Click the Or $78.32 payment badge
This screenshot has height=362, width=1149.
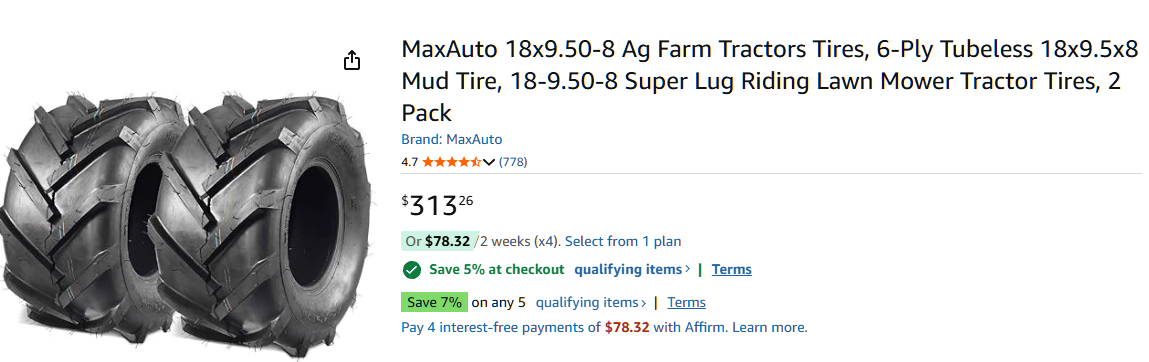click(437, 241)
